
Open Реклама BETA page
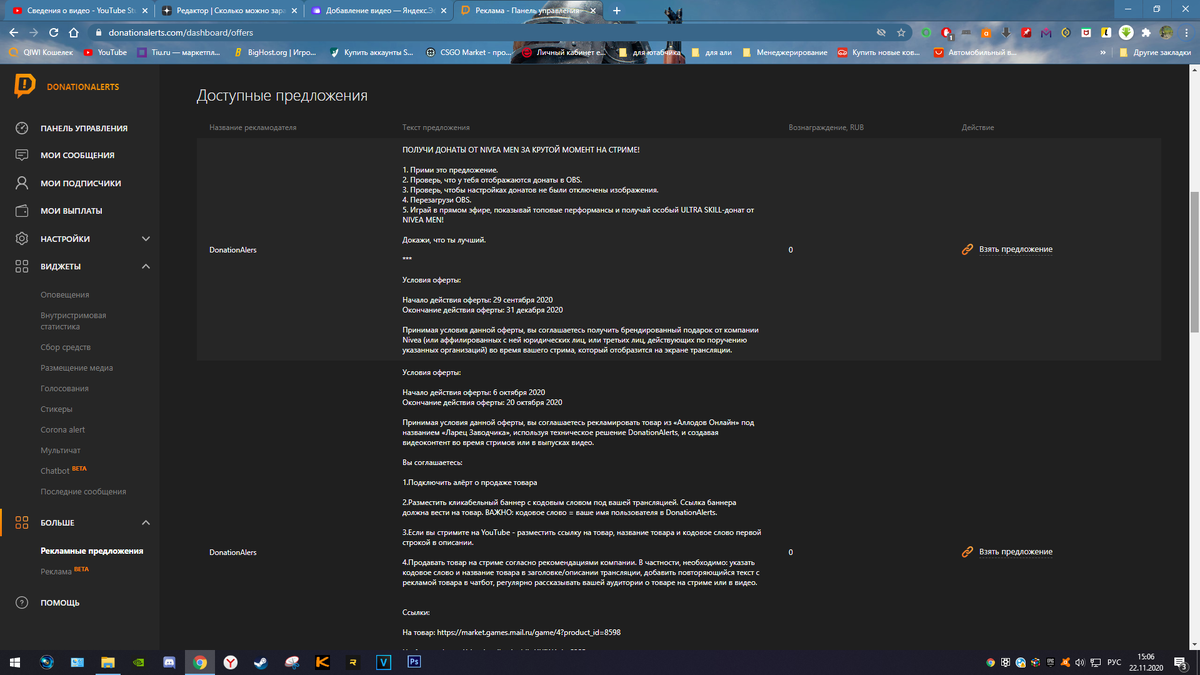point(65,571)
